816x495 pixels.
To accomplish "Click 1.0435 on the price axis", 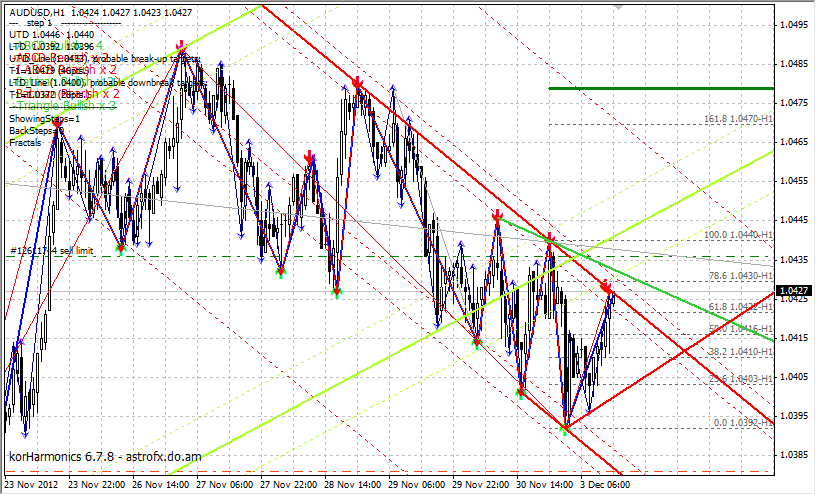I will coord(795,259).
